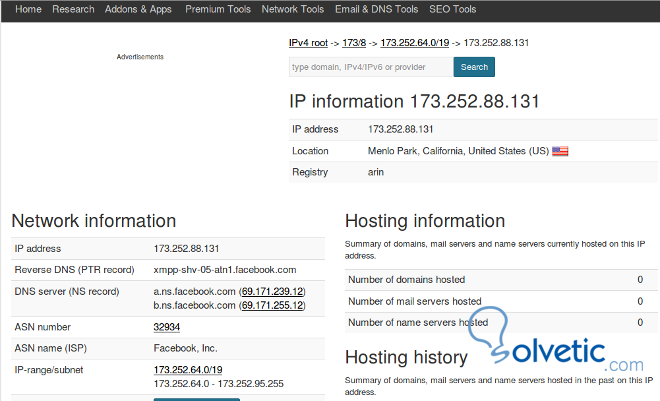The height and width of the screenshot is (401, 660).
Task: Click the xmpp-shv-05-atn1.facebook.com reverse DNS value
Action: click(225, 270)
